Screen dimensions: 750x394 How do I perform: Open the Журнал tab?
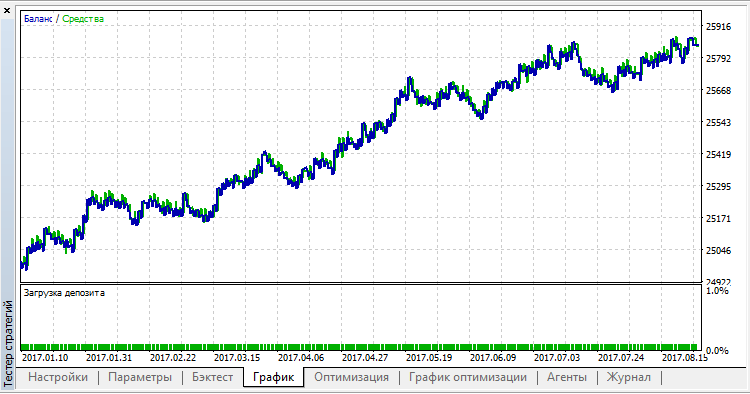tap(629, 377)
